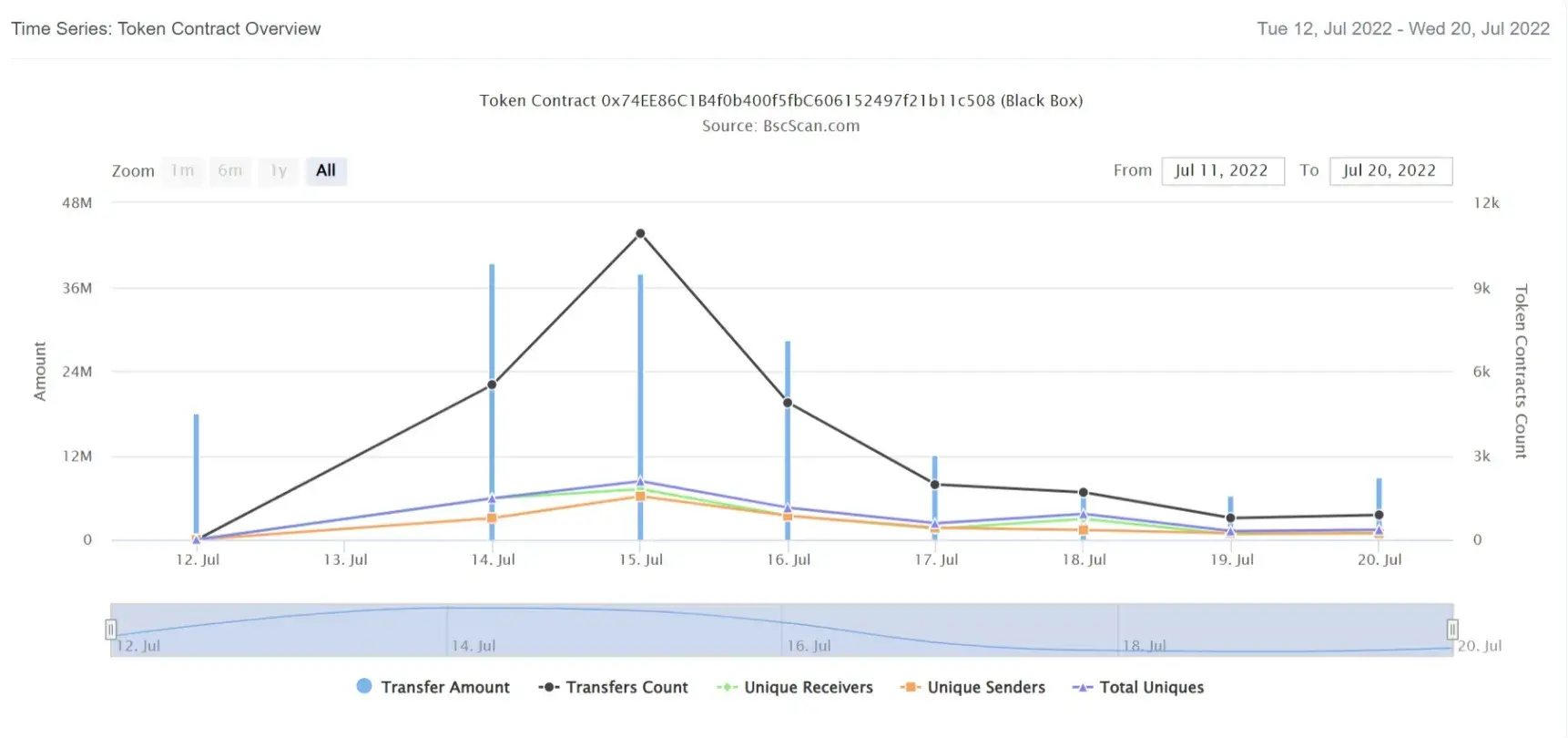Open the To date field
1568x738 pixels.
point(1390,170)
